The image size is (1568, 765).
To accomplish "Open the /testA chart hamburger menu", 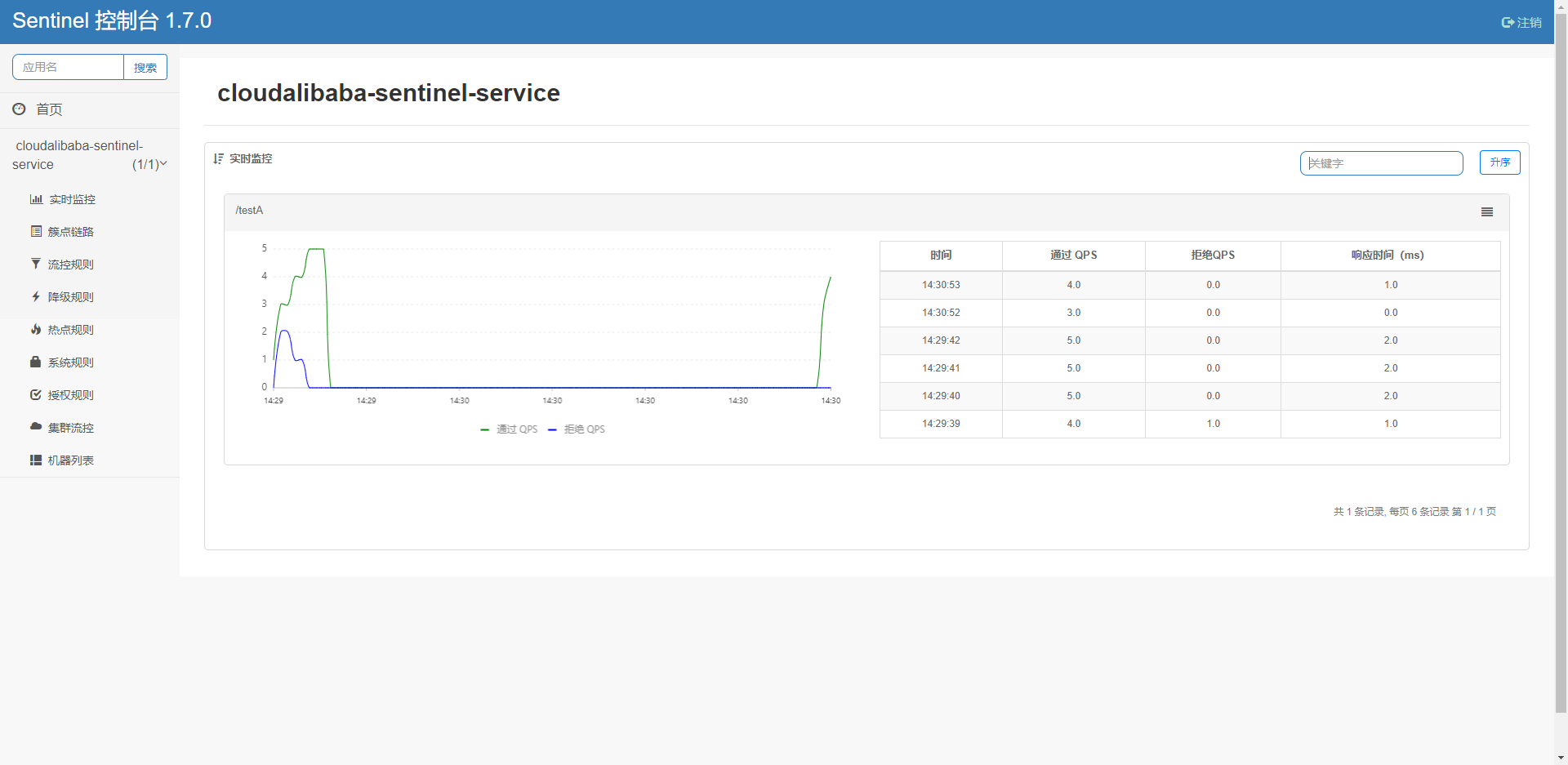I will (1487, 212).
